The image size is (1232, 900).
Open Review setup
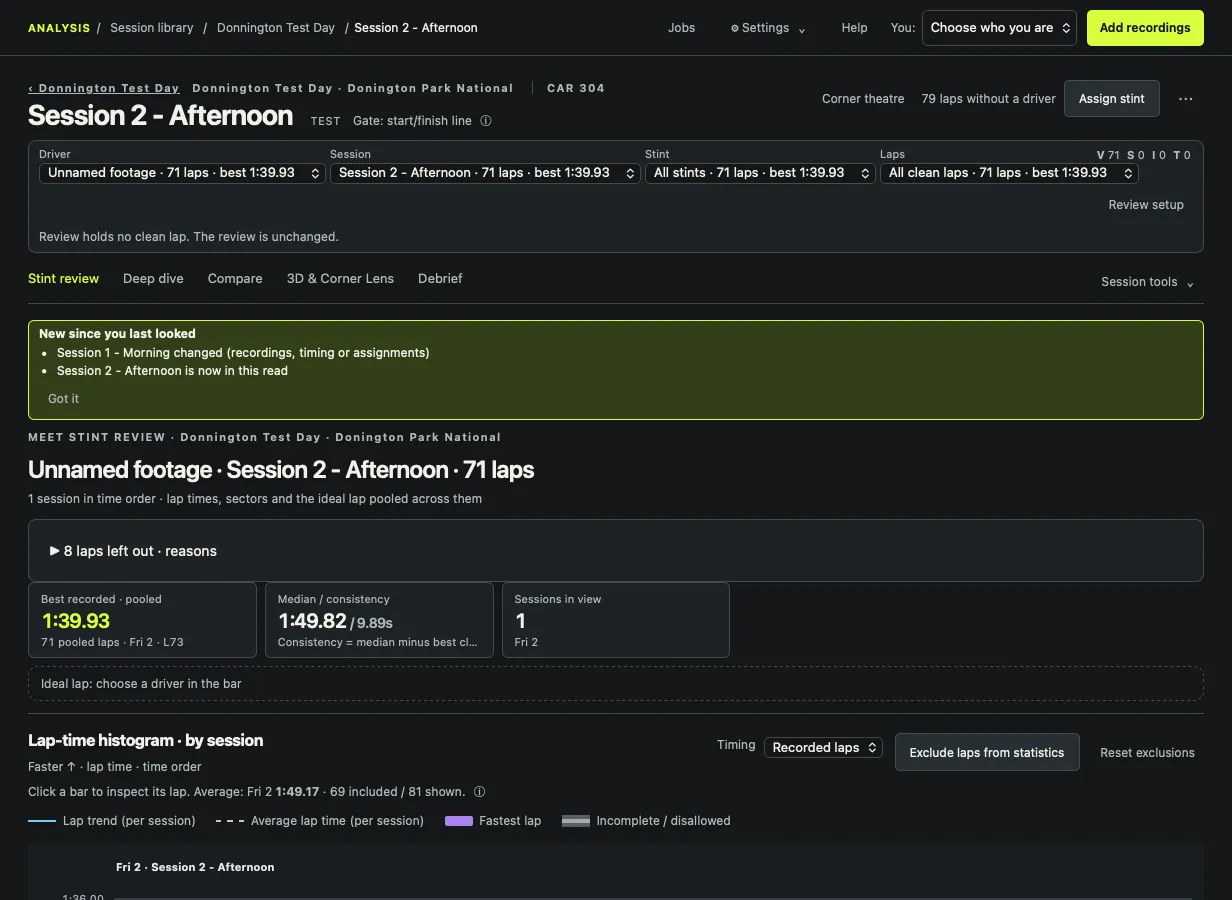pyautogui.click(x=1146, y=205)
